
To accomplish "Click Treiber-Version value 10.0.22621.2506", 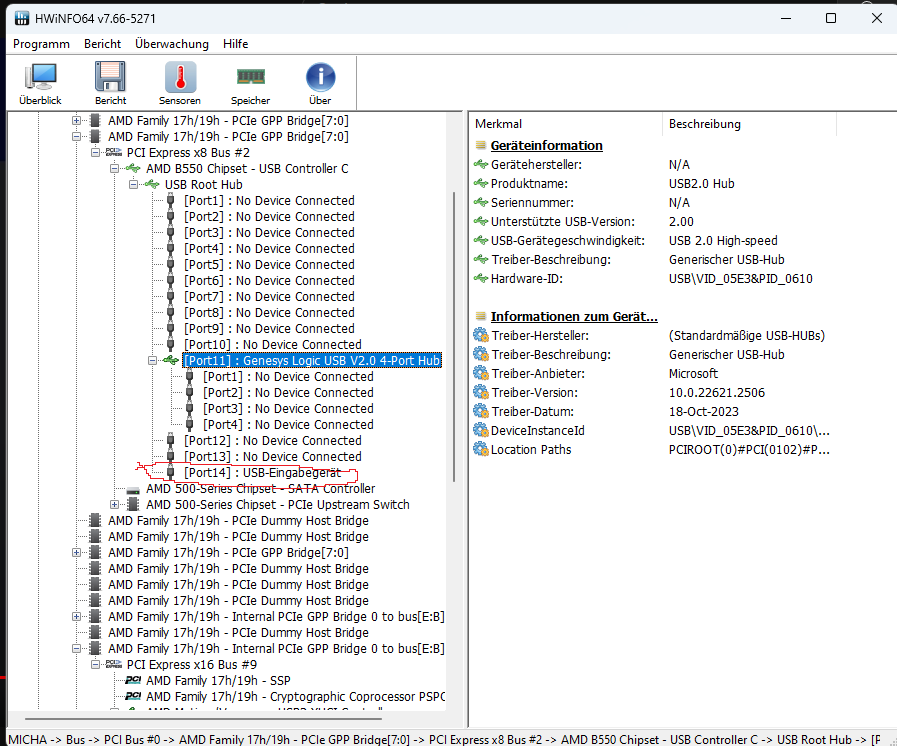I will [716, 392].
